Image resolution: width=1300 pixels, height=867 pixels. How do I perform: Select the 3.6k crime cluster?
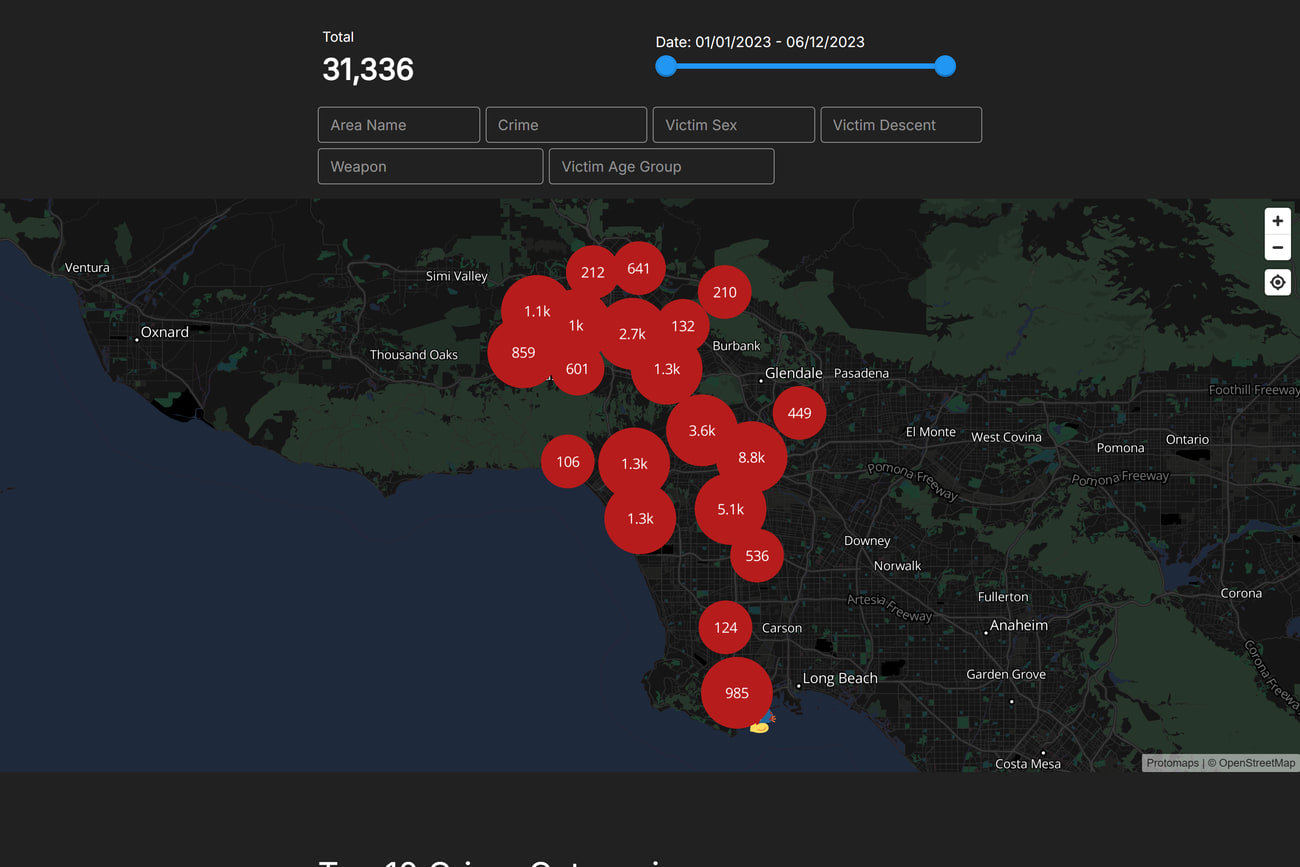coord(702,430)
